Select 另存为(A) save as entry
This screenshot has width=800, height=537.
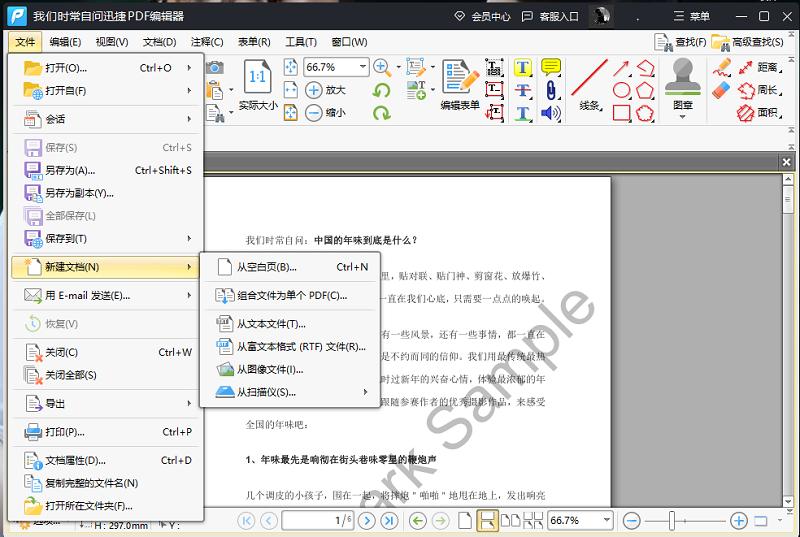(x=108, y=170)
